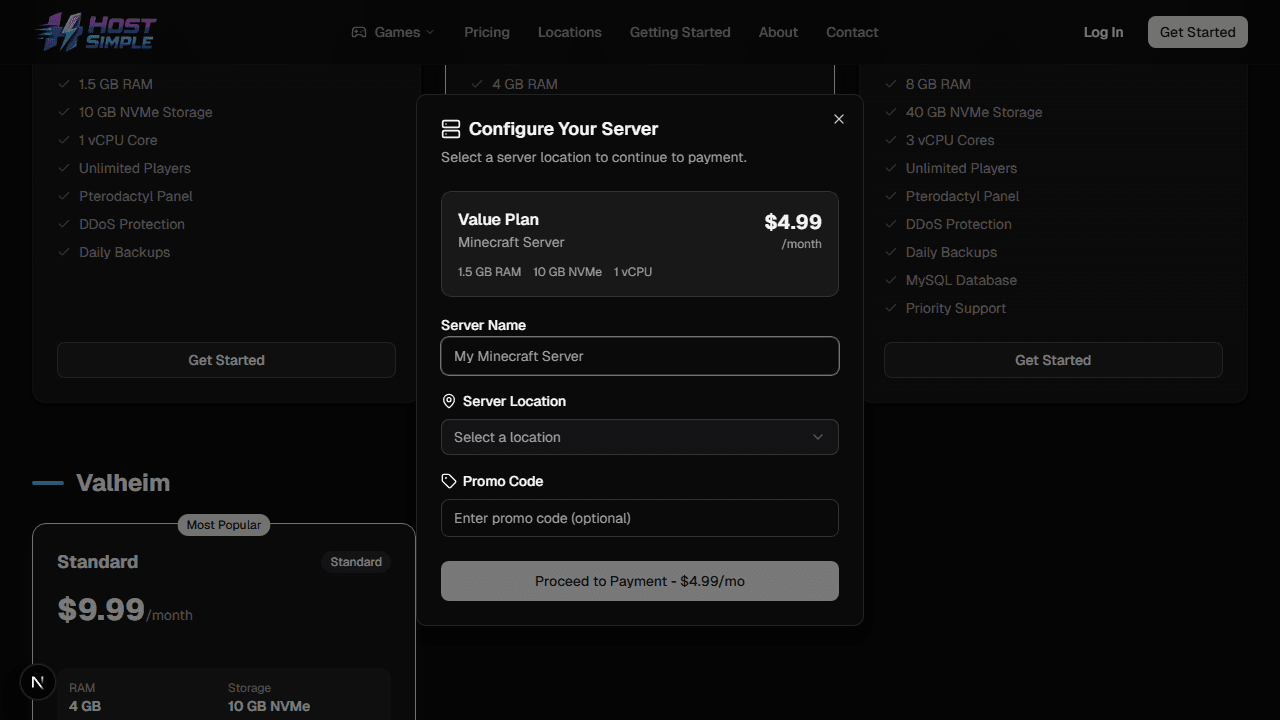Go to the Pricing page
This screenshot has width=1280, height=720.
point(487,32)
